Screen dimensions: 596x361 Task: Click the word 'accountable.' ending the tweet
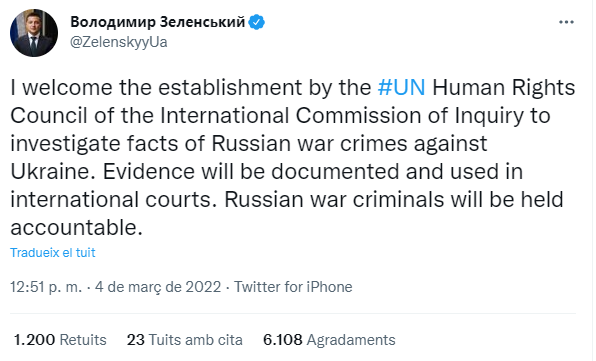tap(76, 228)
